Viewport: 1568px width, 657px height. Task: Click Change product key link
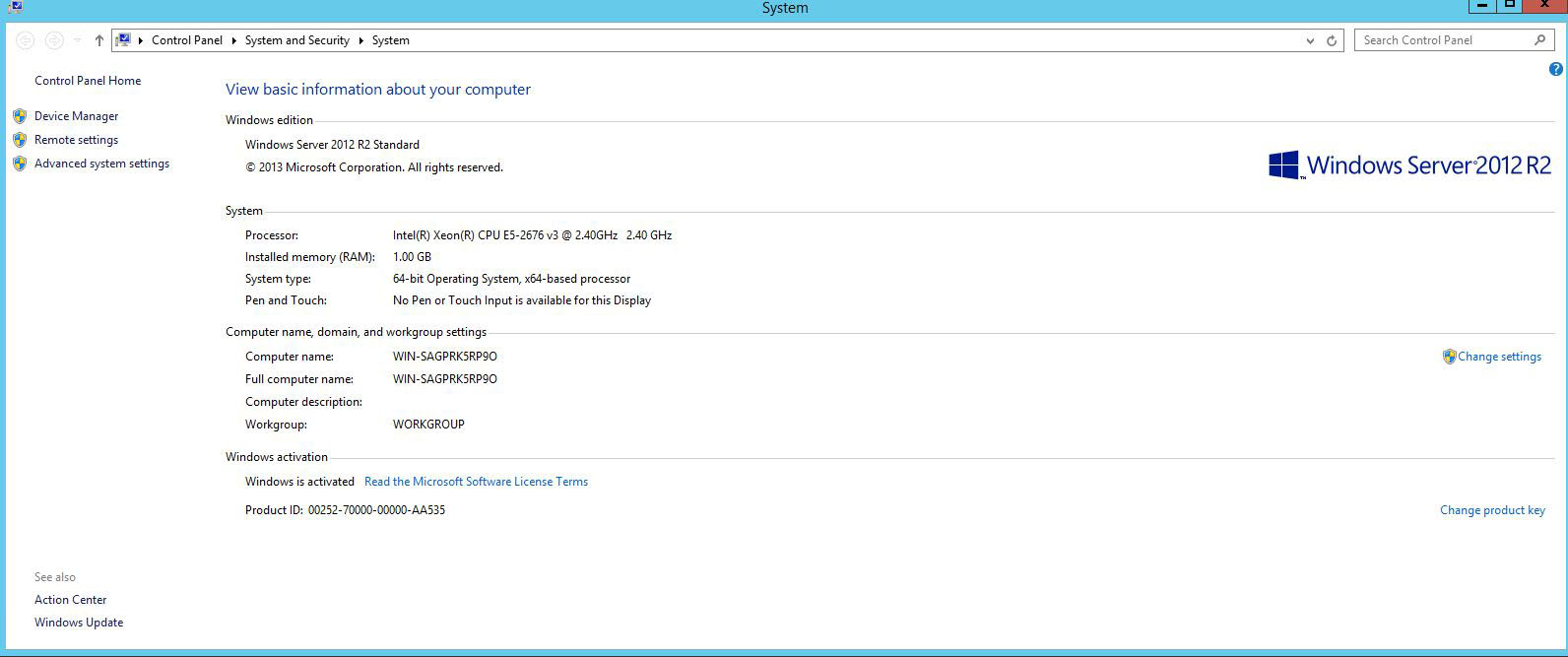coord(1492,510)
